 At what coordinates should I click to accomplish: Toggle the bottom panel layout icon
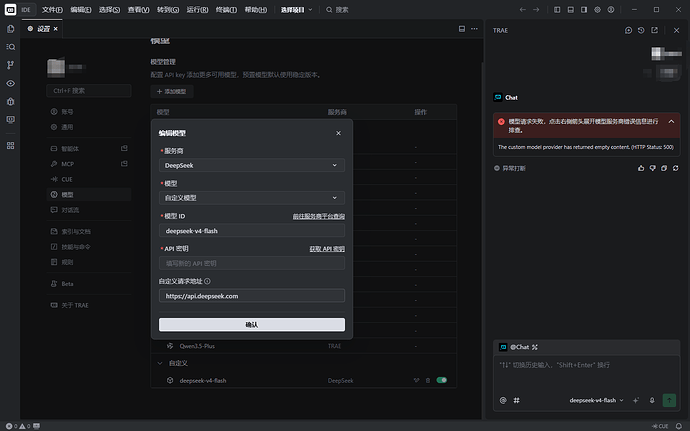(x=571, y=10)
